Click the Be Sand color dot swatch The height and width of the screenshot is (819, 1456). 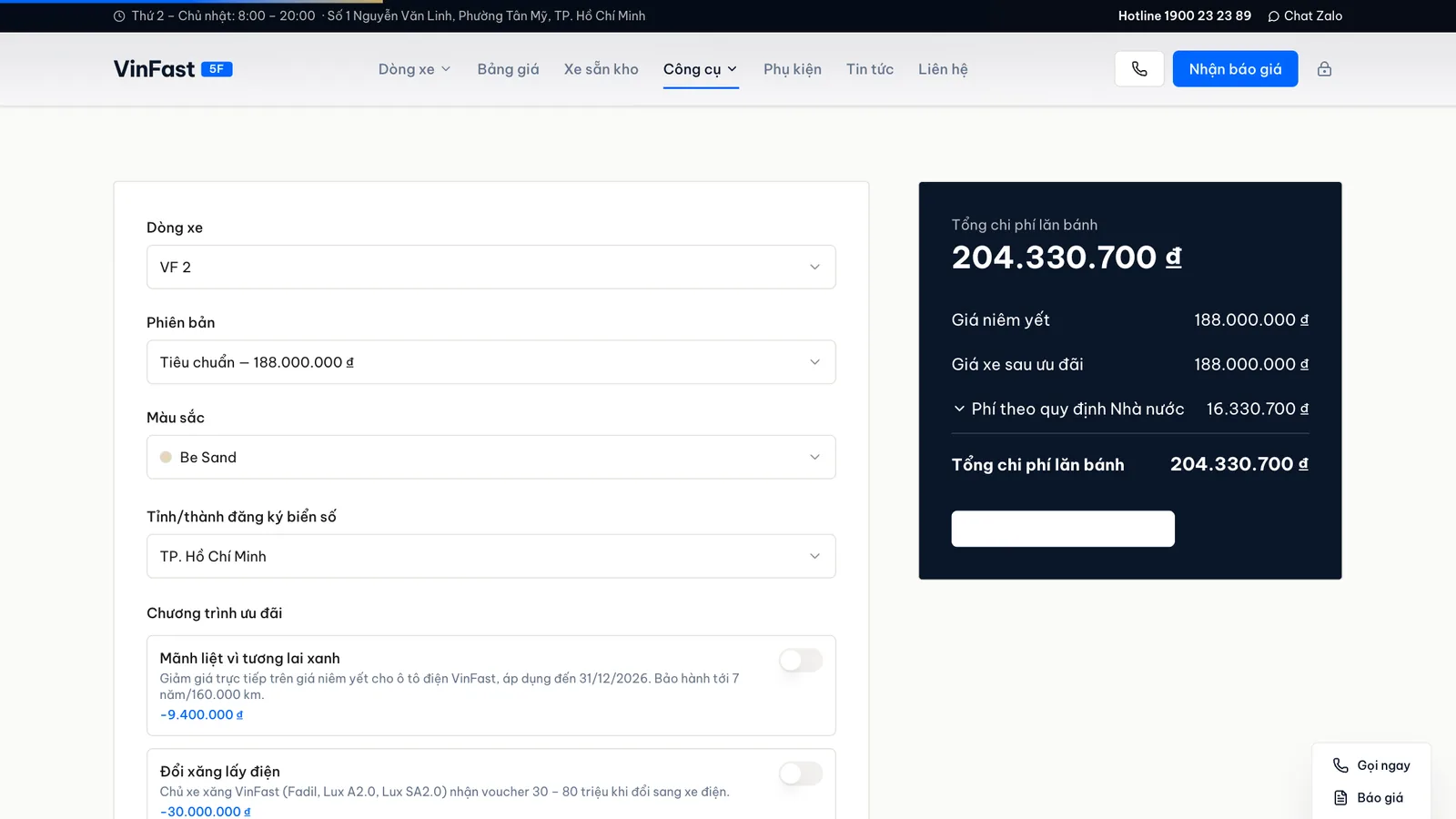166,458
